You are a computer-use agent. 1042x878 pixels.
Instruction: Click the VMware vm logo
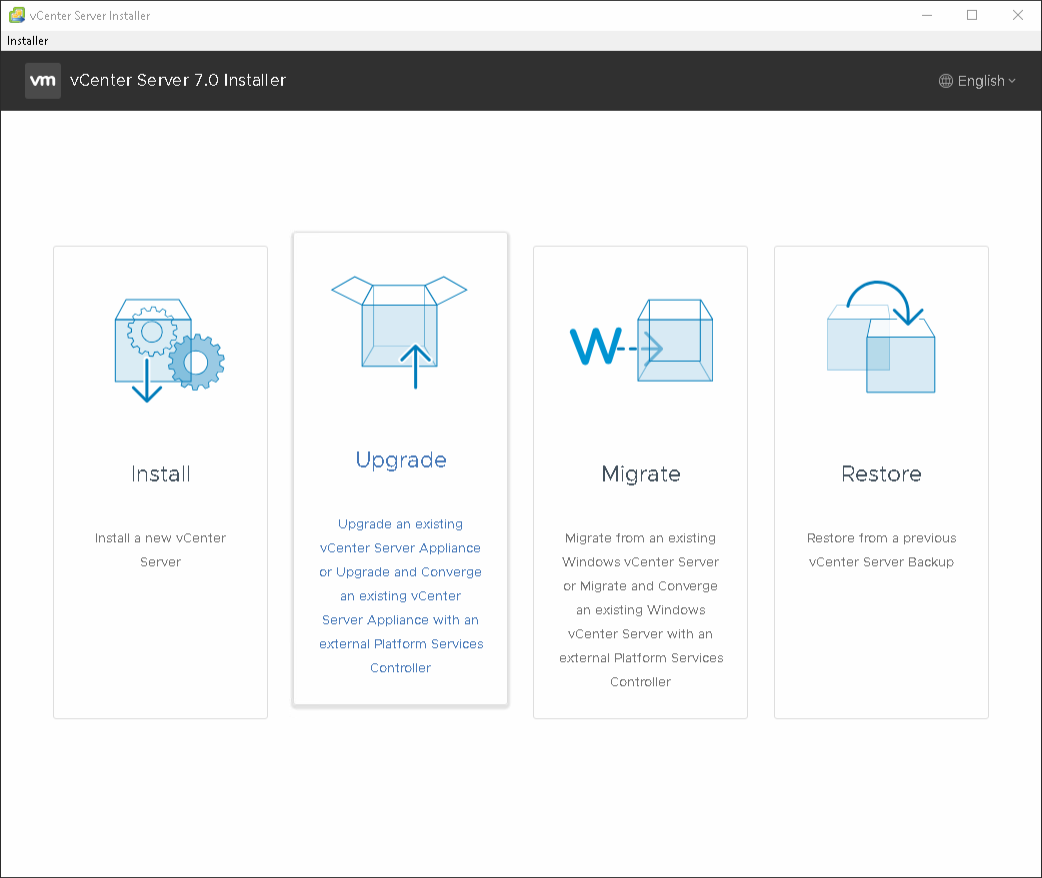click(x=43, y=81)
